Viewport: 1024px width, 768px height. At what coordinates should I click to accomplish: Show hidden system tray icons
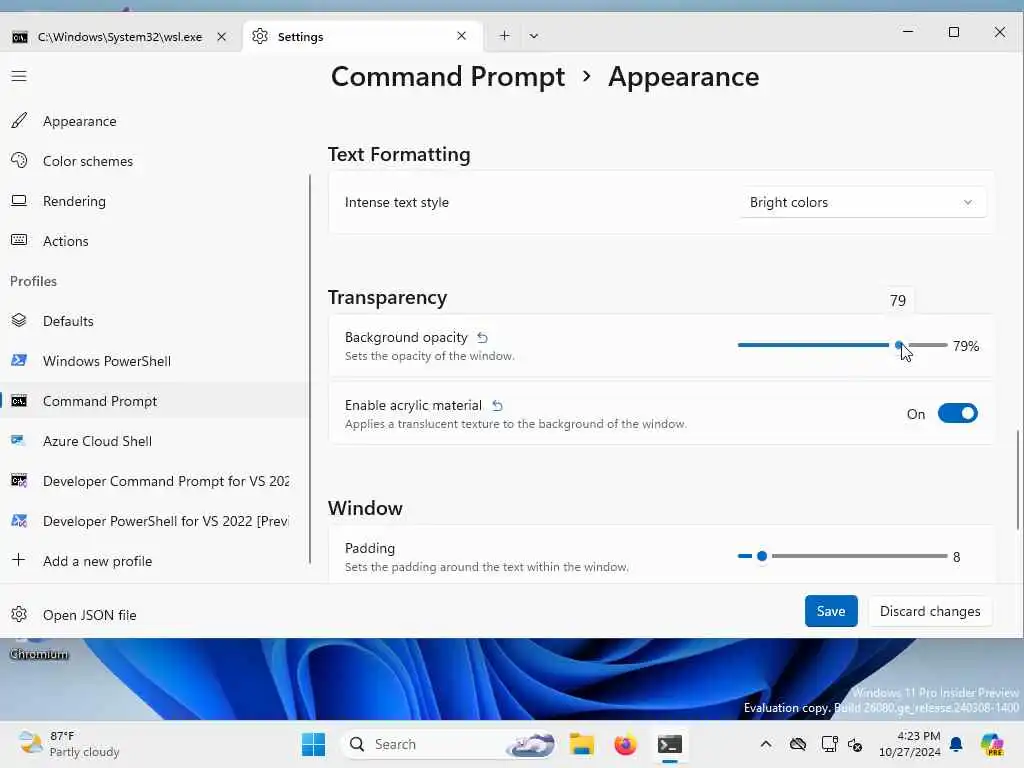(x=766, y=744)
